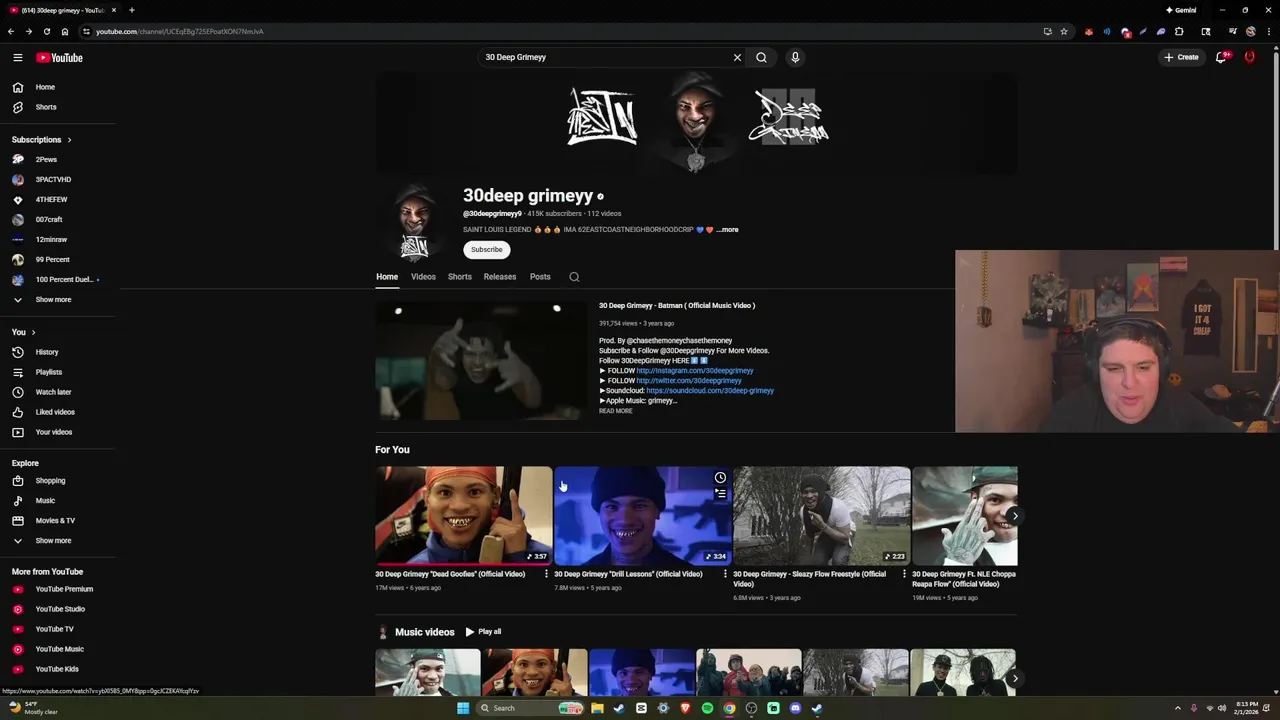
Task: Open Drill Lessons video options menu
Action: (x=725, y=574)
